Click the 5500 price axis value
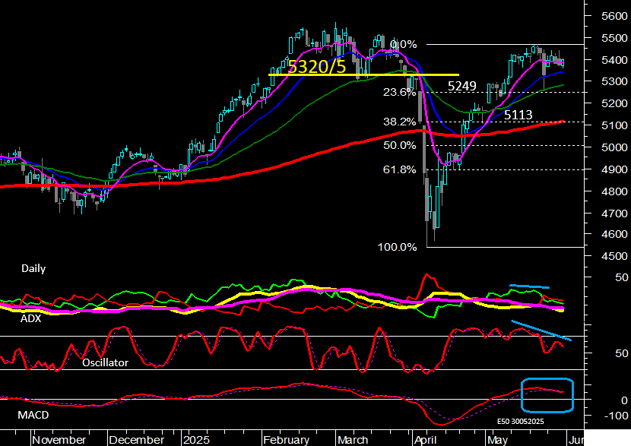This screenshot has width=631, height=446. click(614, 38)
